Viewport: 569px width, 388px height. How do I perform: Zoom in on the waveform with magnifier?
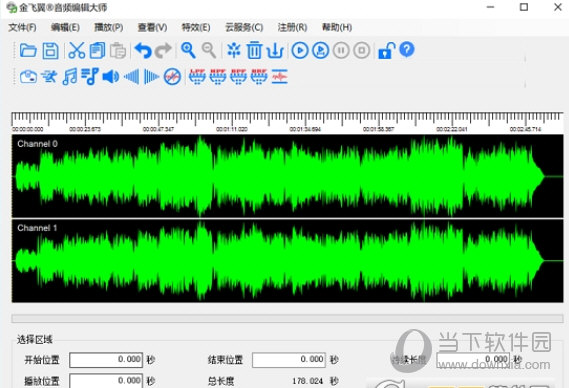click(188, 50)
